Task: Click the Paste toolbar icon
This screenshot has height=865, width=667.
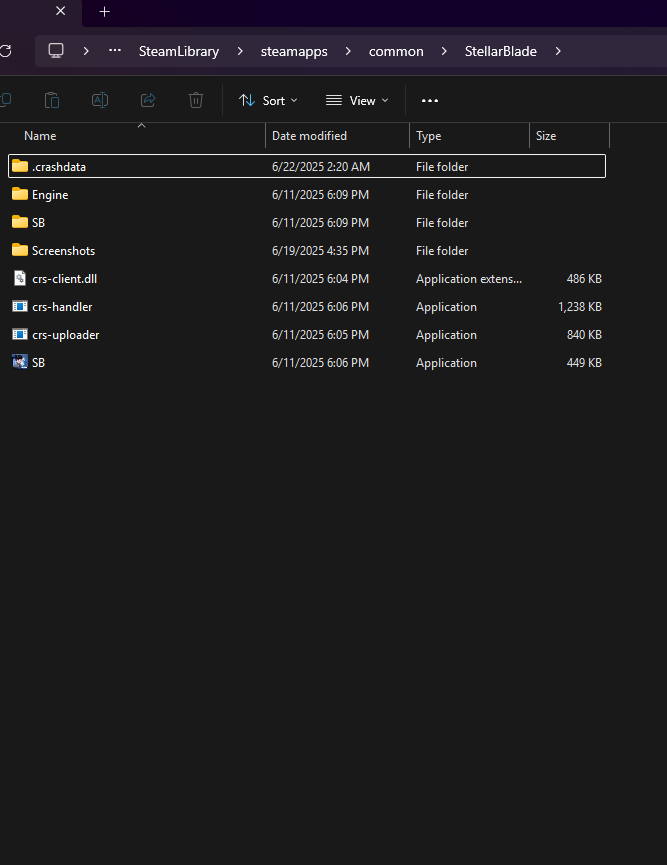Action: point(52,100)
